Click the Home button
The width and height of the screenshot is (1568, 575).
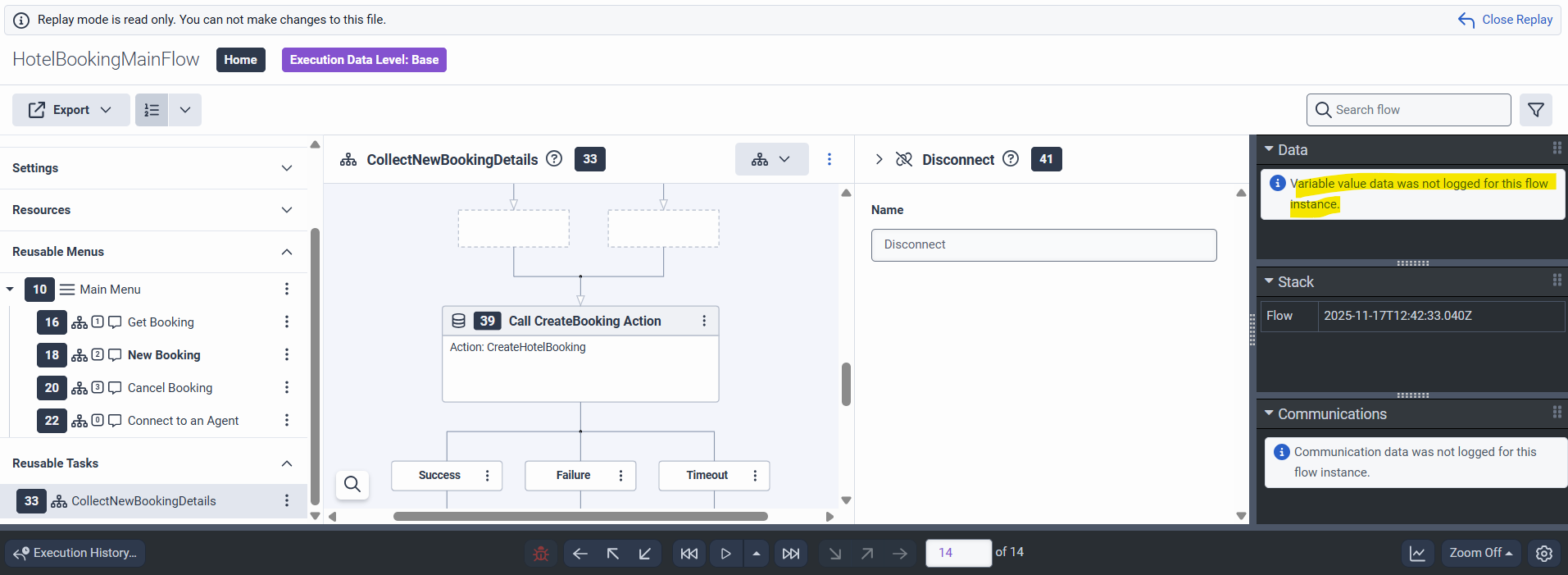point(241,60)
